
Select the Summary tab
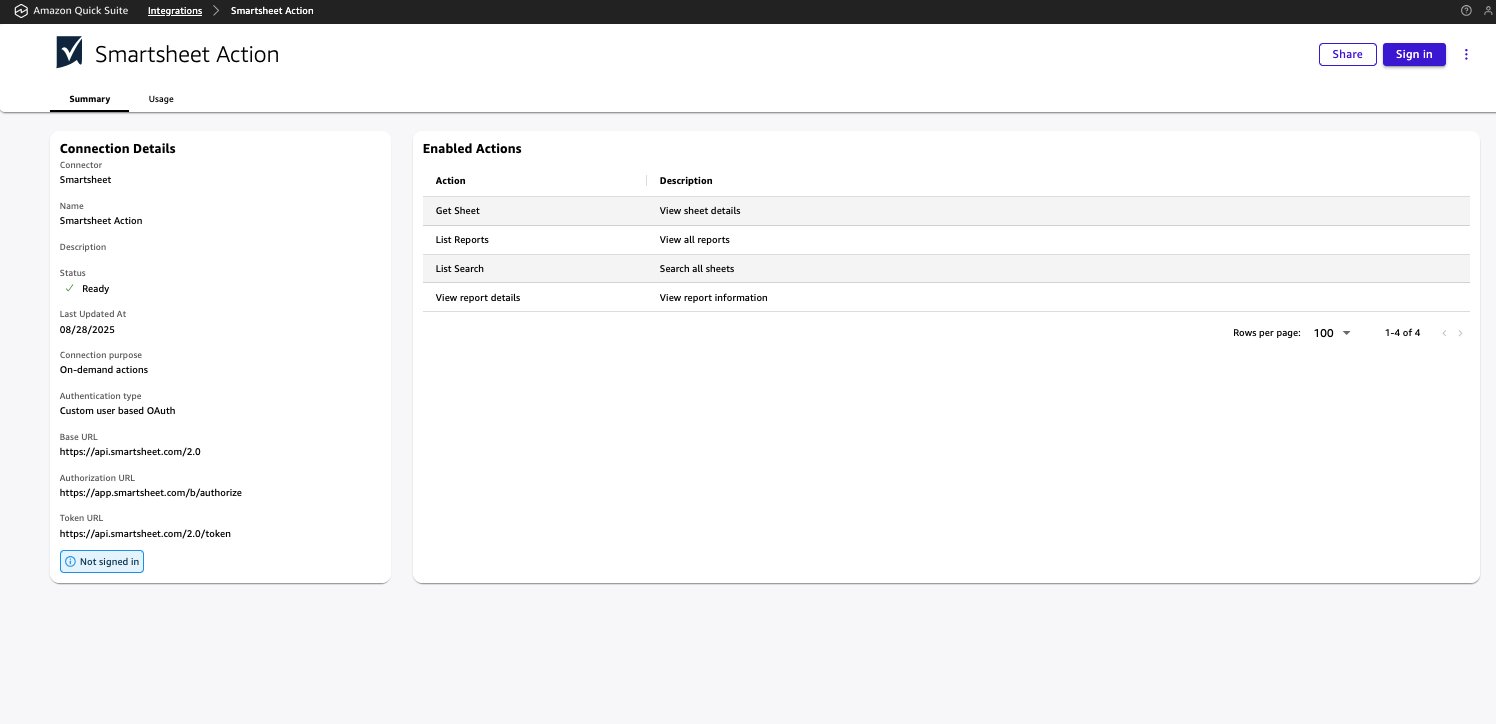90,99
